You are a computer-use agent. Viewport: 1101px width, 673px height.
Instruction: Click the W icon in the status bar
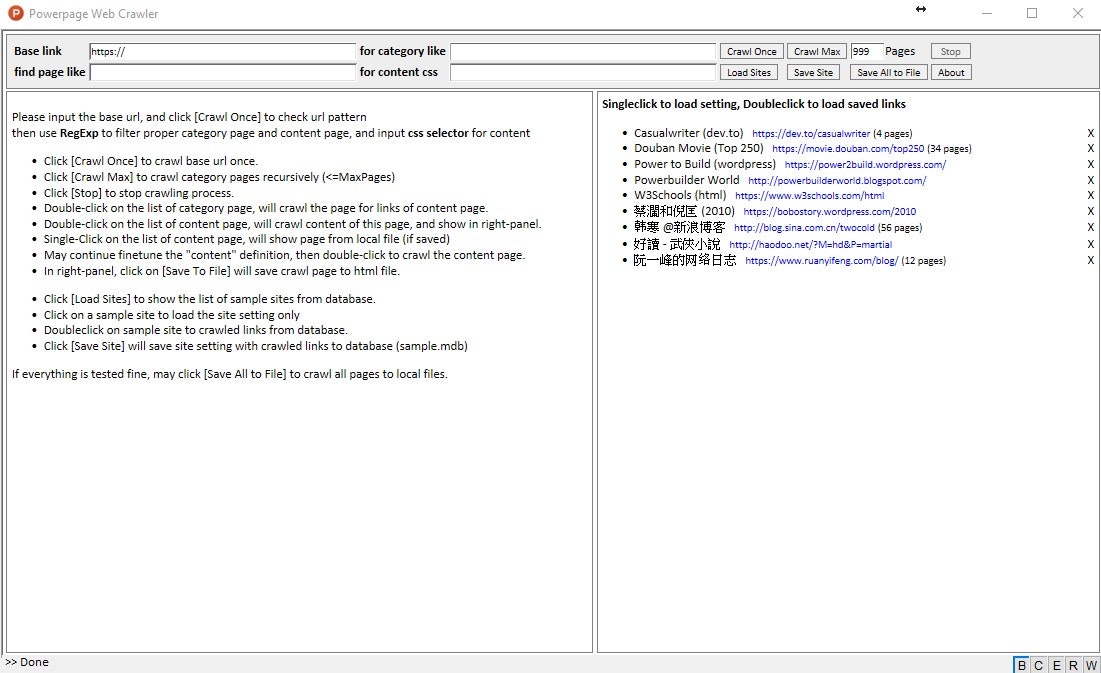[x=1091, y=664]
